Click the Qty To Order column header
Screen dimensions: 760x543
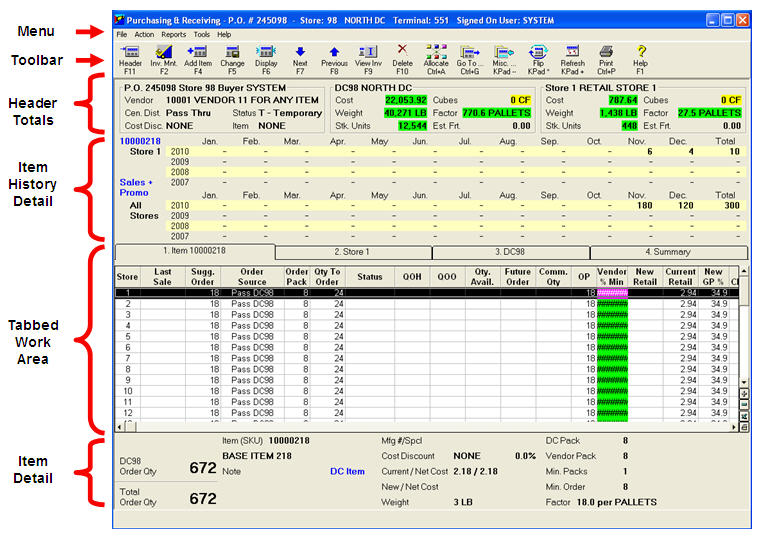(x=327, y=276)
